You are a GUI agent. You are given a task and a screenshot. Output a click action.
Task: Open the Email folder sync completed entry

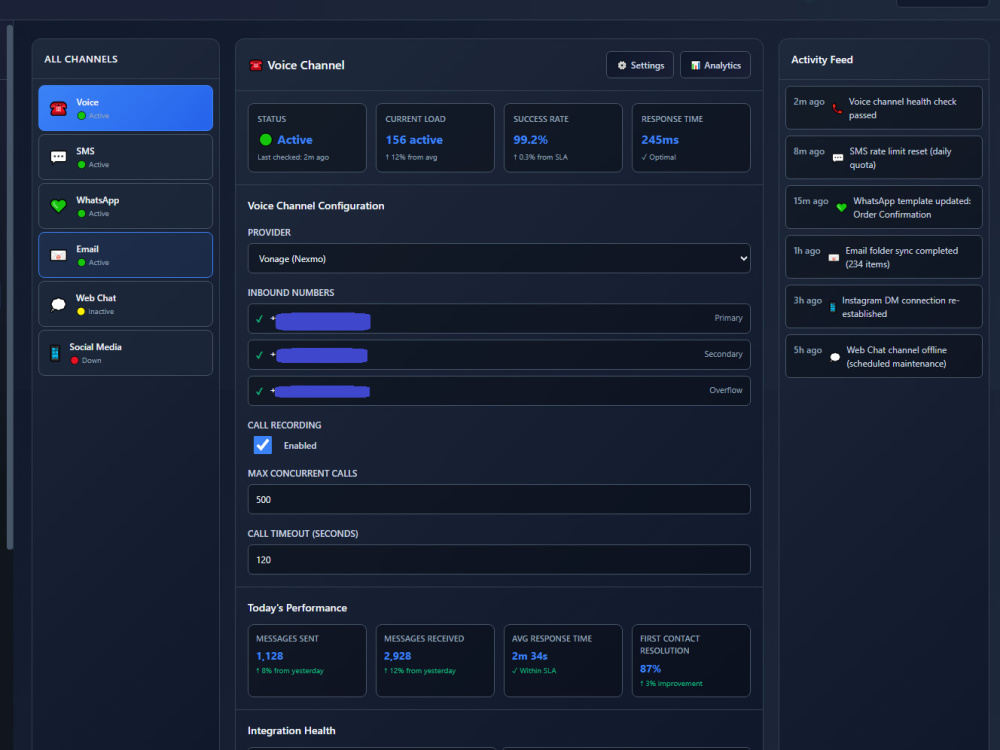point(884,257)
